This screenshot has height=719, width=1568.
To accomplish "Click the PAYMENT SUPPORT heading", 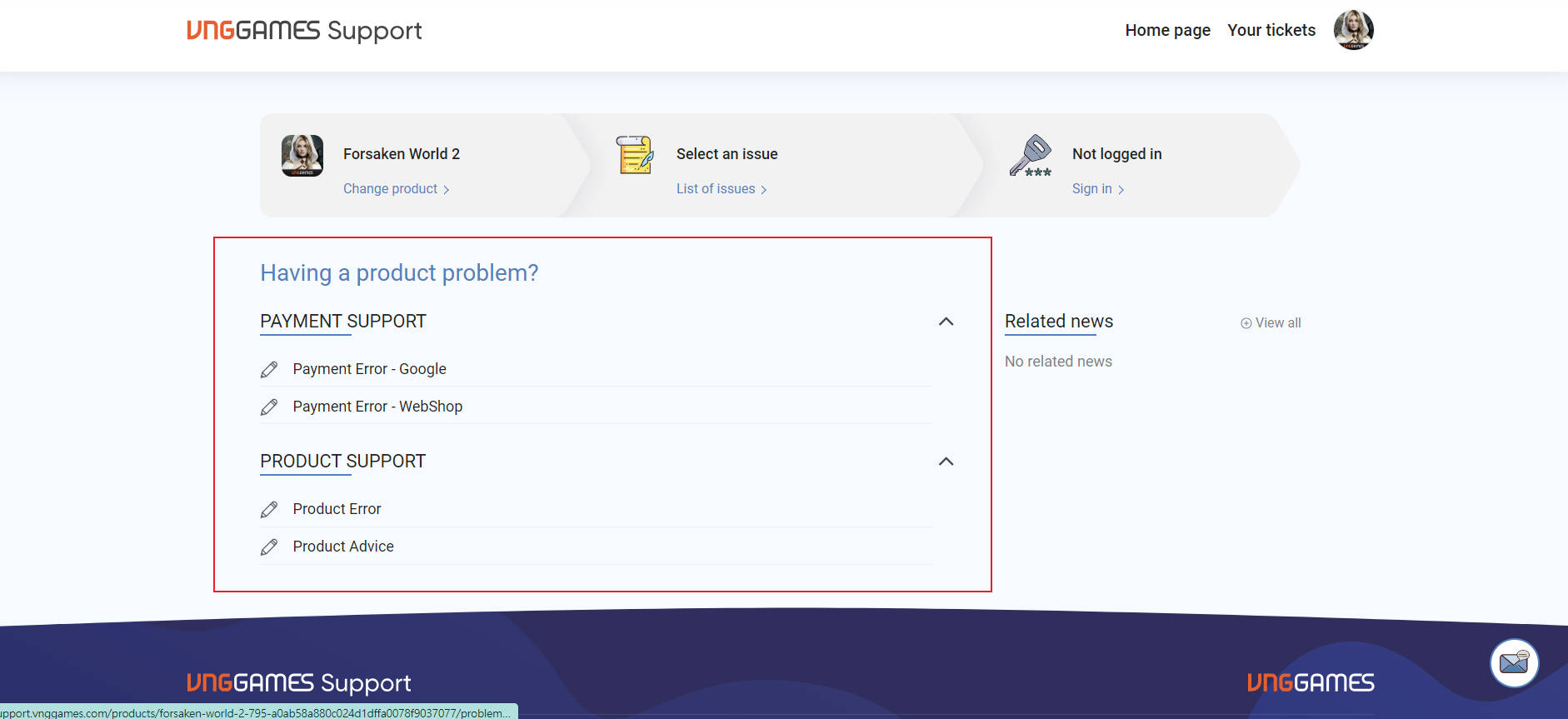I will [343, 322].
